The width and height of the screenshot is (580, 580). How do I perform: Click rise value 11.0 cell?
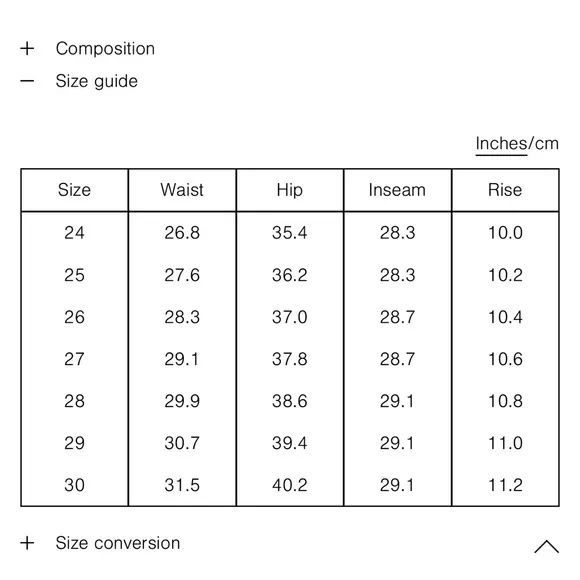(x=505, y=443)
